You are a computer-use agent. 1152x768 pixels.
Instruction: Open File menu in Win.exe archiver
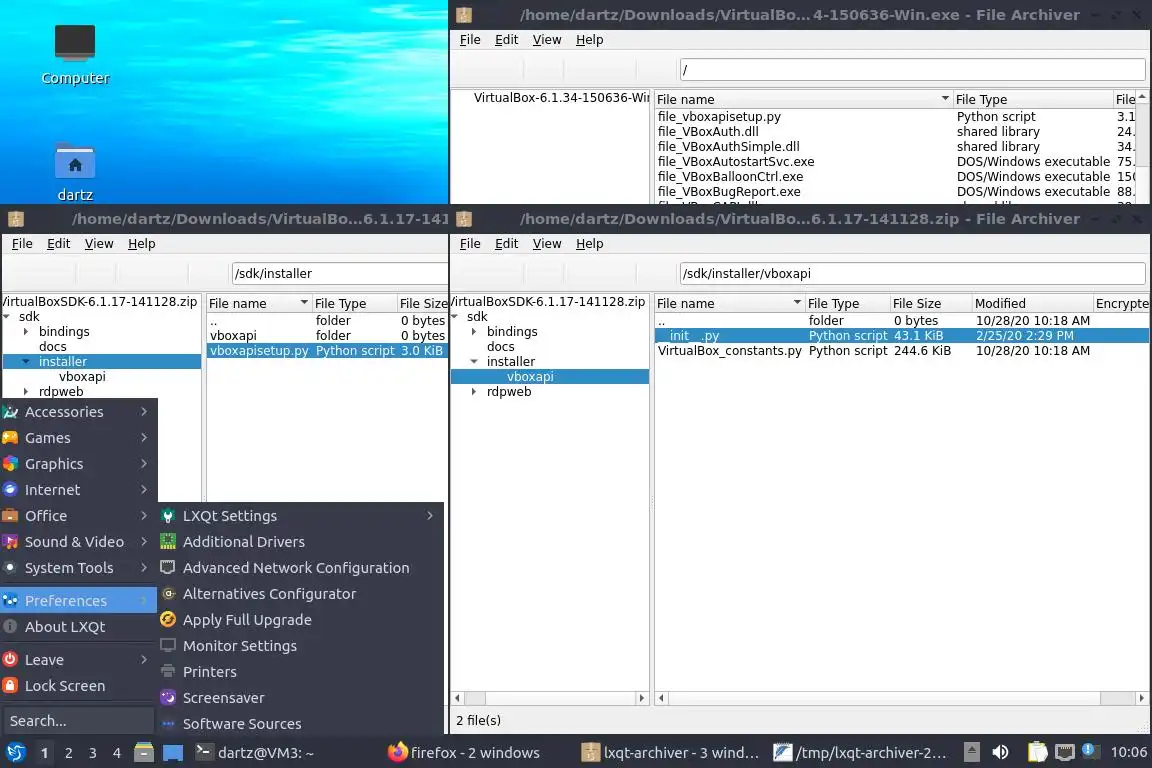click(470, 40)
